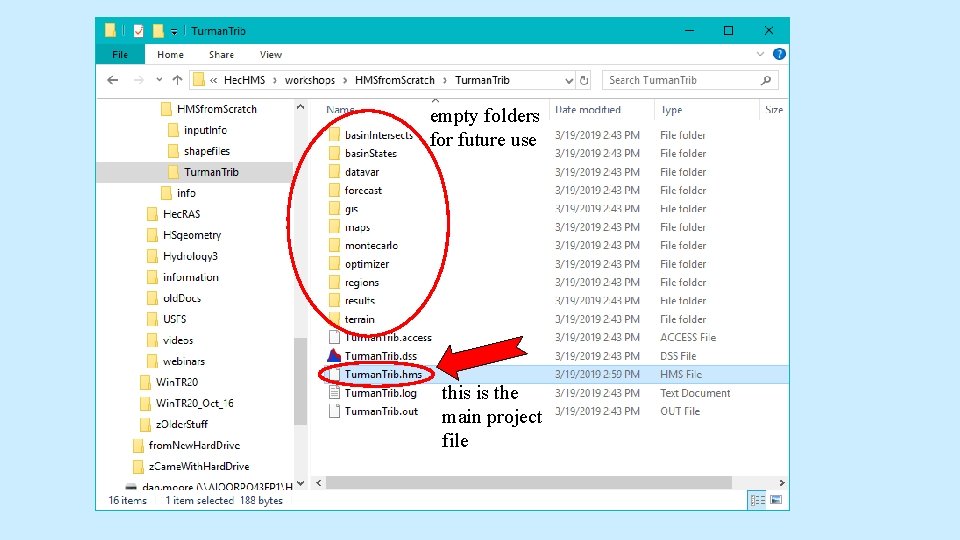This screenshot has width=960, height=540.
Task: Click the TurmanTrib.log text document icon
Action: (334, 393)
